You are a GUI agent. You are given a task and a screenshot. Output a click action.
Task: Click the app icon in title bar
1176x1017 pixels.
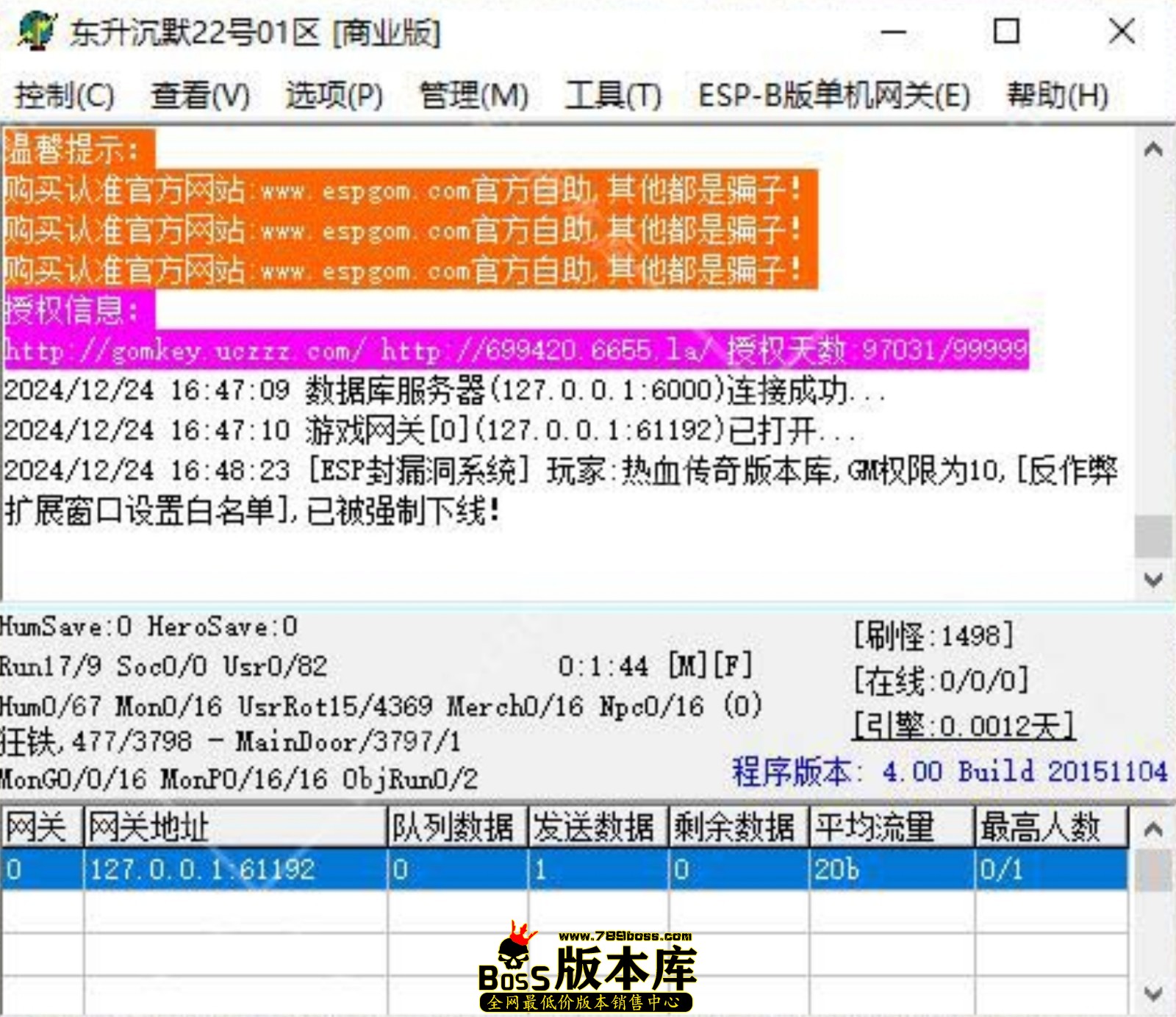(x=37, y=32)
